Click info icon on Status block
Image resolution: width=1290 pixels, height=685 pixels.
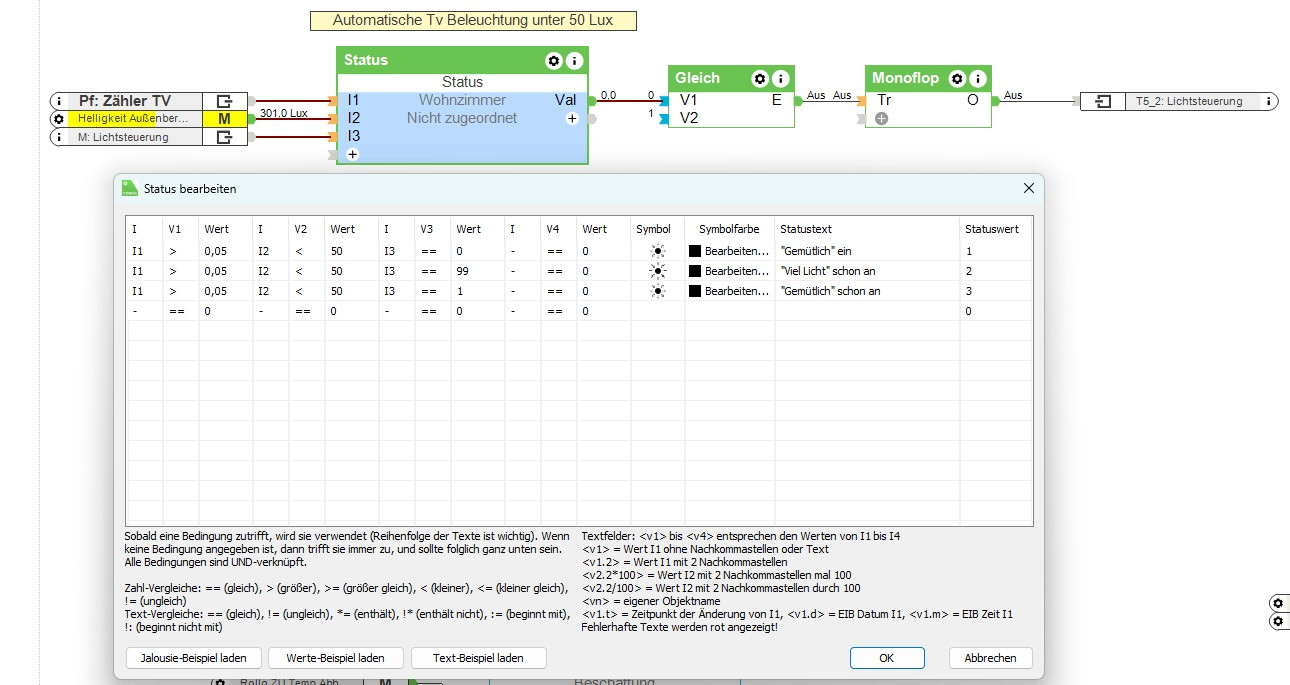574,61
